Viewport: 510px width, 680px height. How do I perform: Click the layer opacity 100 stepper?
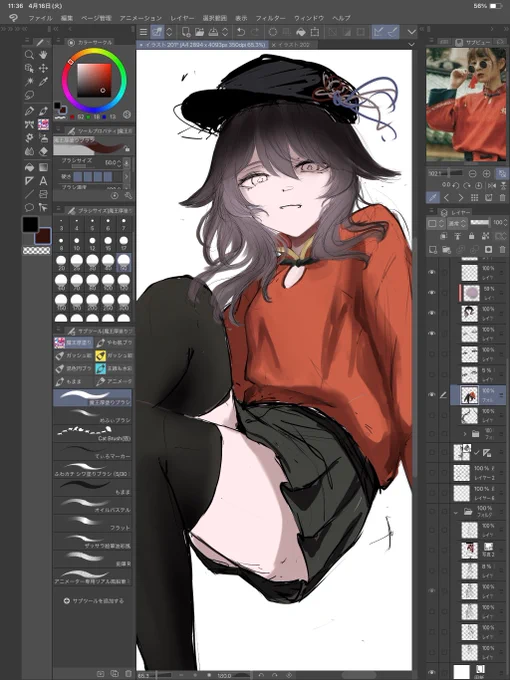click(505, 222)
